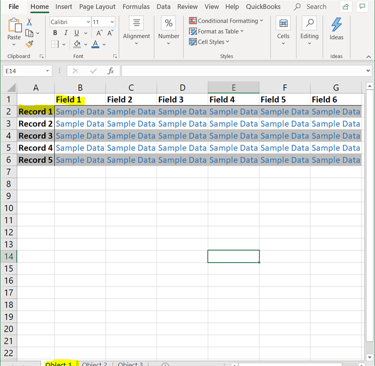Click the Share icon in the title area

click(346, 6)
